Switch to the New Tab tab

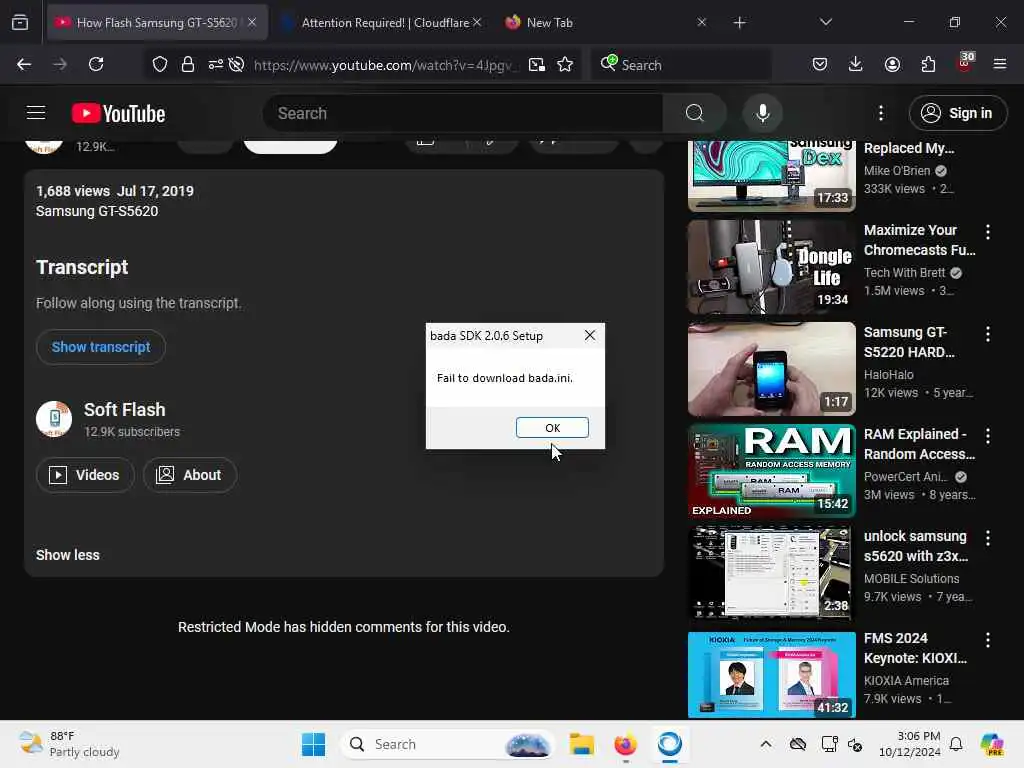coord(549,22)
